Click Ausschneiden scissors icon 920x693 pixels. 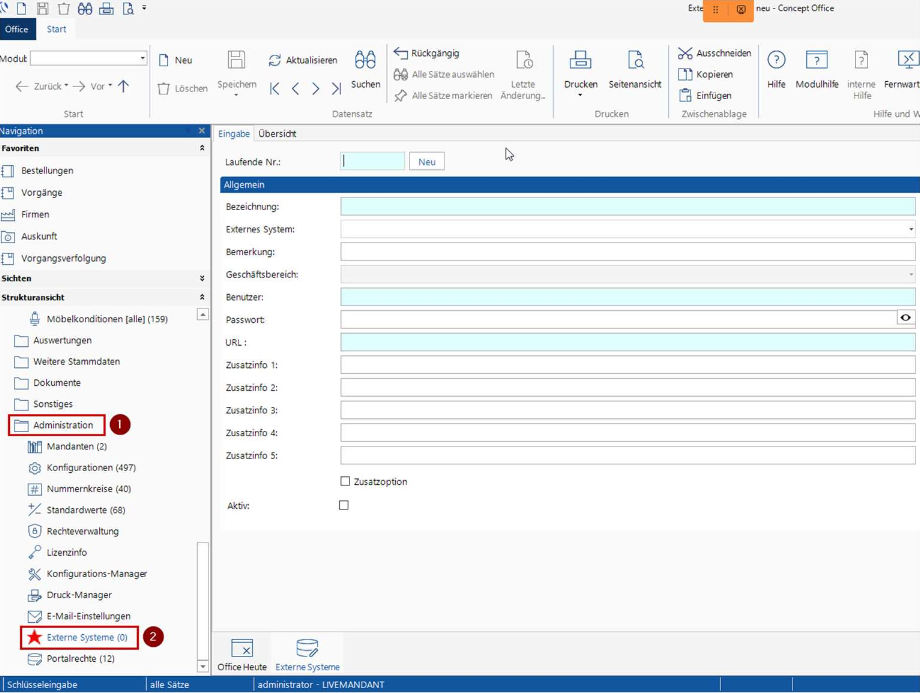[685, 53]
